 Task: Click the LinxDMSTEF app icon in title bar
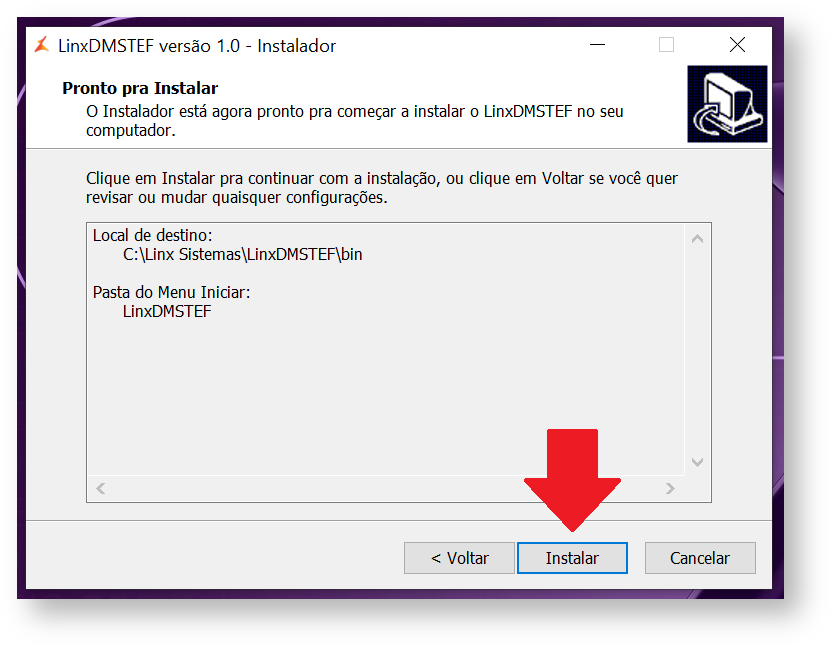(x=42, y=45)
